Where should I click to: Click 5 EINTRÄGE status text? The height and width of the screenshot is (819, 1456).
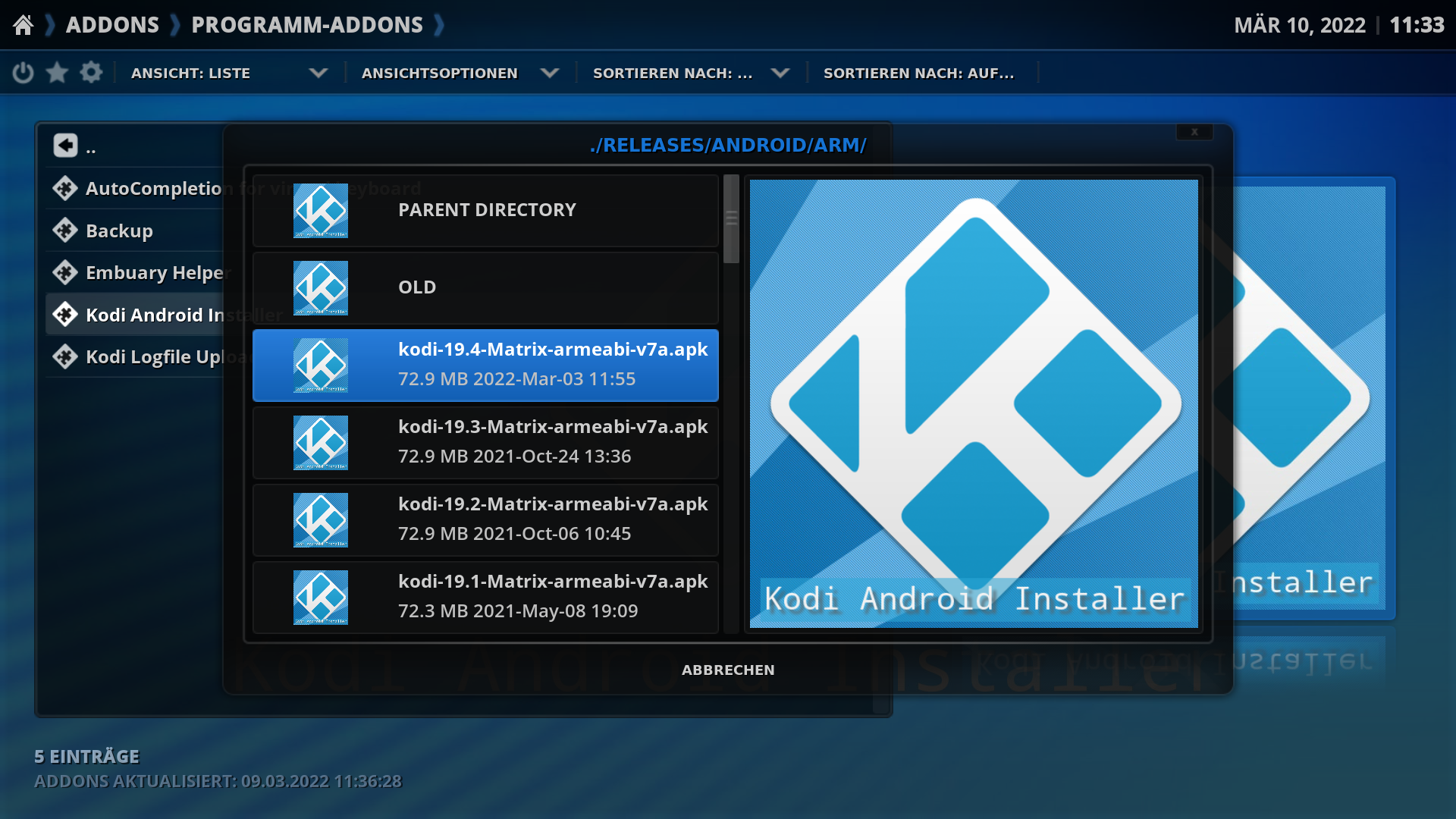87,756
